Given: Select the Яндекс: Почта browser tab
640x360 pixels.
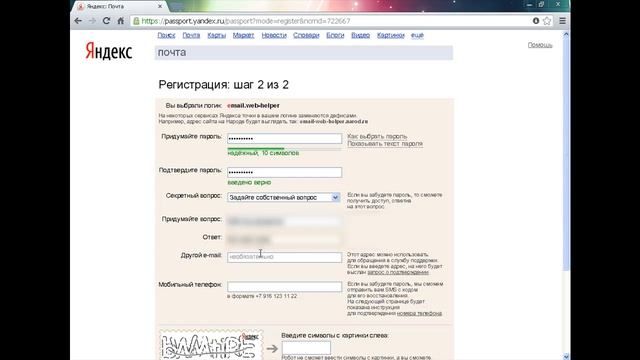Looking at the screenshot, I should tap(120, 6).
